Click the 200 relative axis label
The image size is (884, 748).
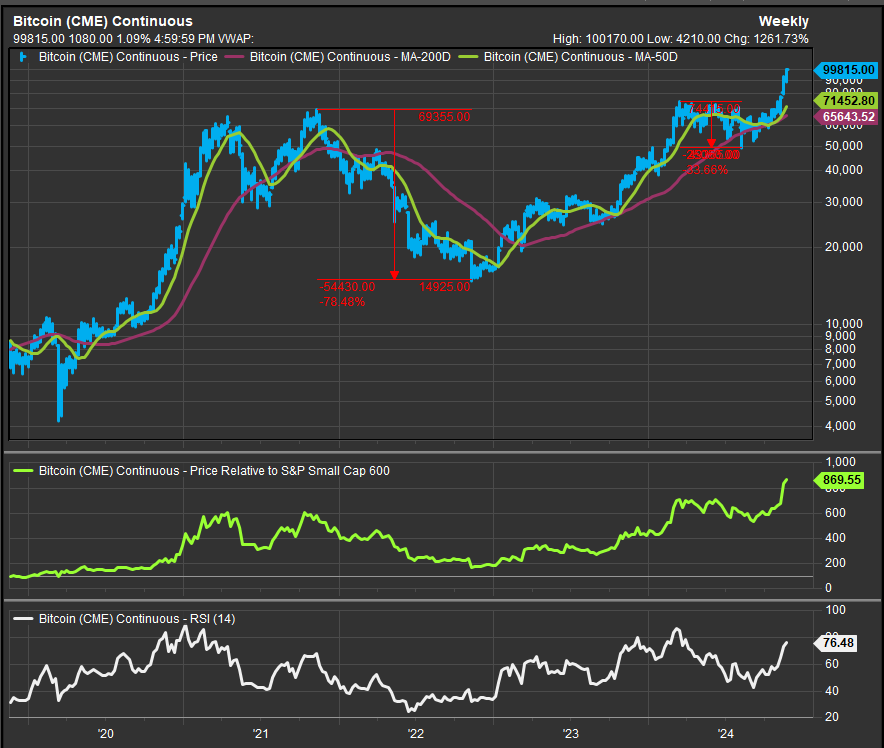(836, 563)
